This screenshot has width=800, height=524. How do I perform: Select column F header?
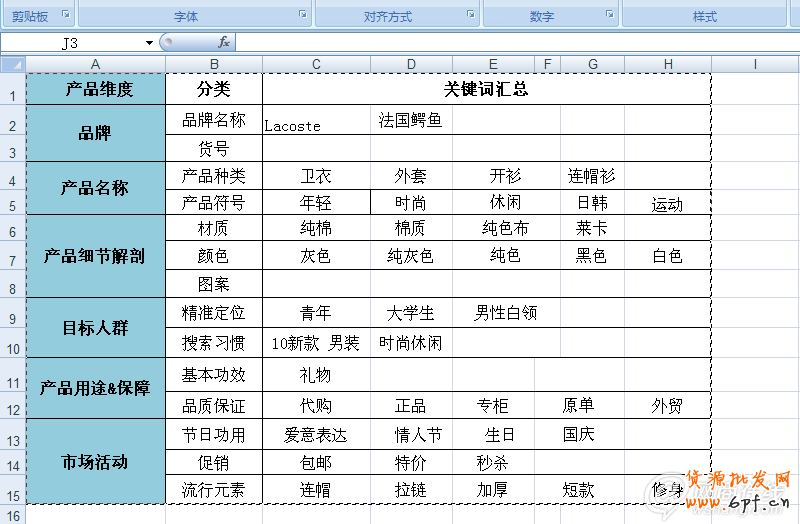tap(547, 64)
